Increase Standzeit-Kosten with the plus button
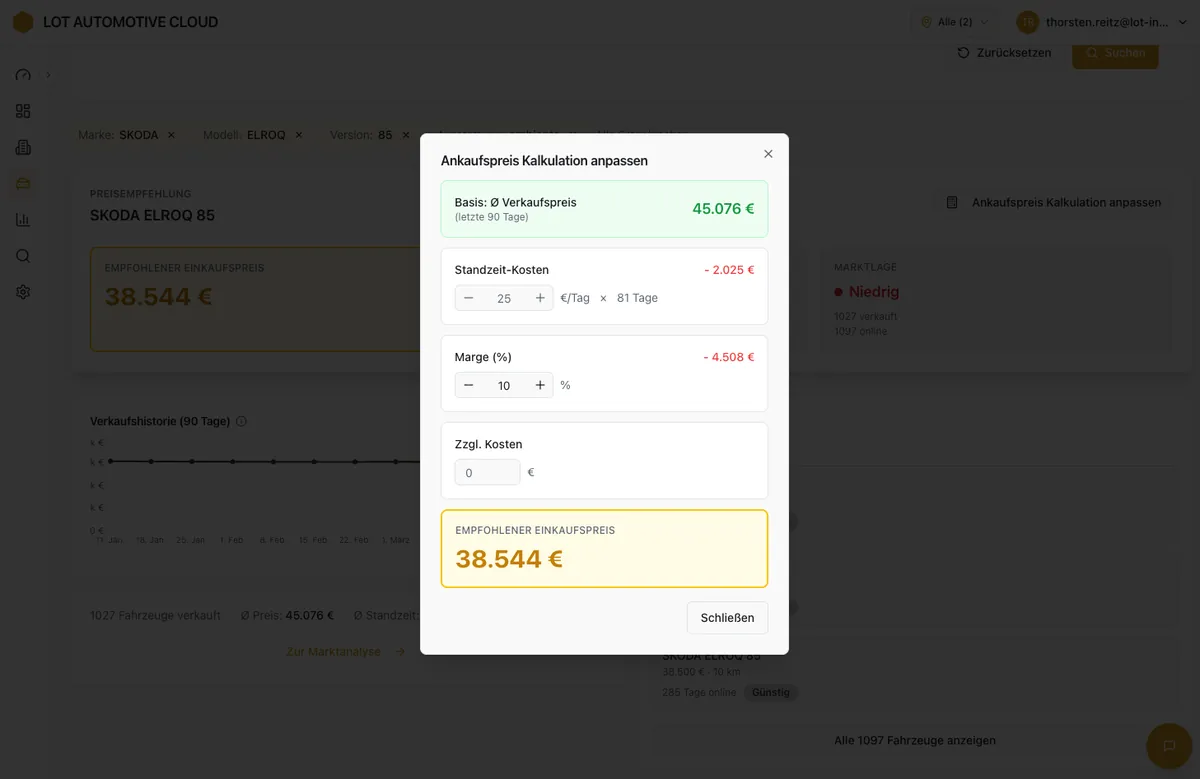1200x779 pixels. coord(540,298)
